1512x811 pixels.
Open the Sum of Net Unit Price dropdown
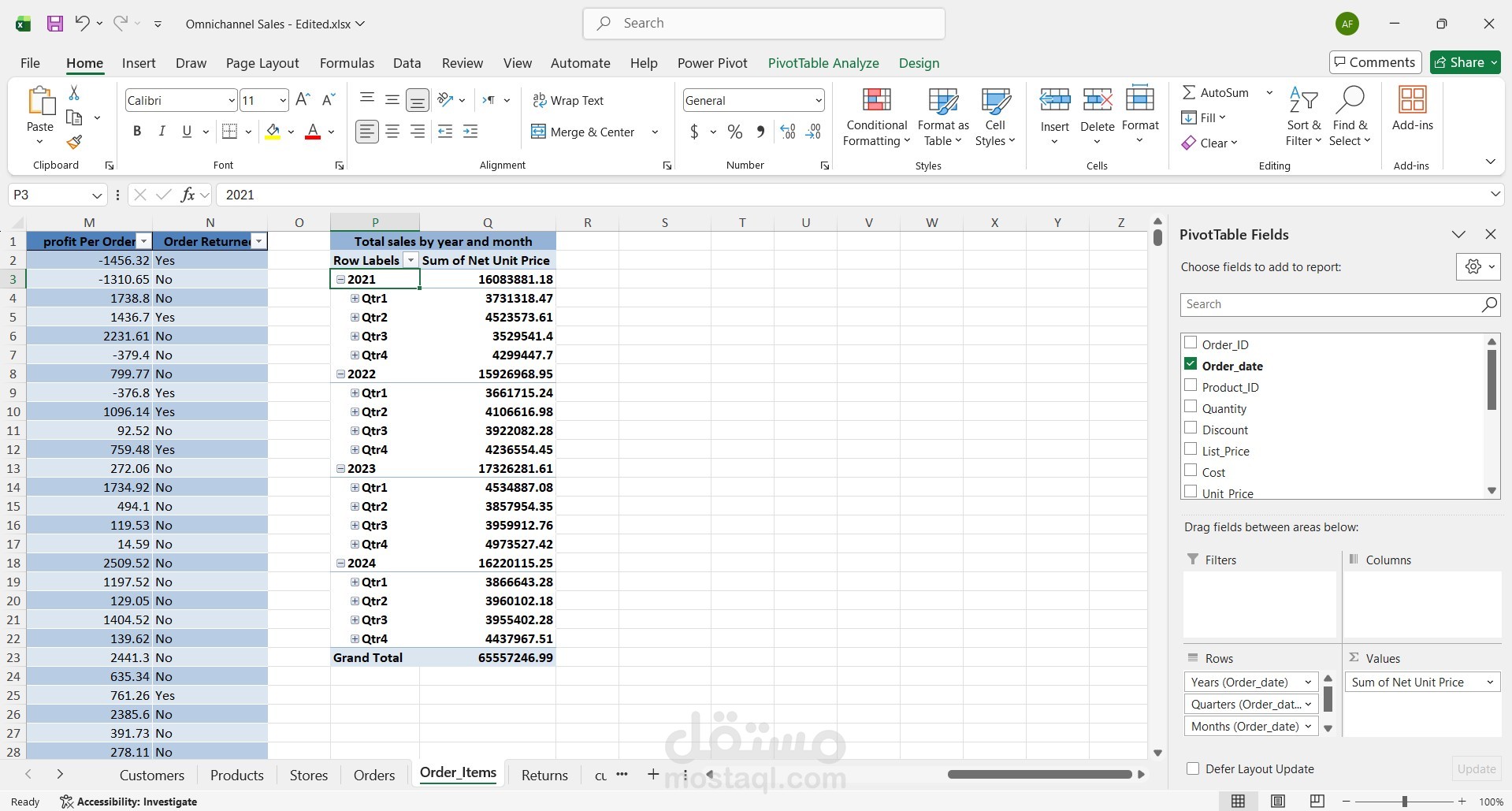click(1490, 682)
